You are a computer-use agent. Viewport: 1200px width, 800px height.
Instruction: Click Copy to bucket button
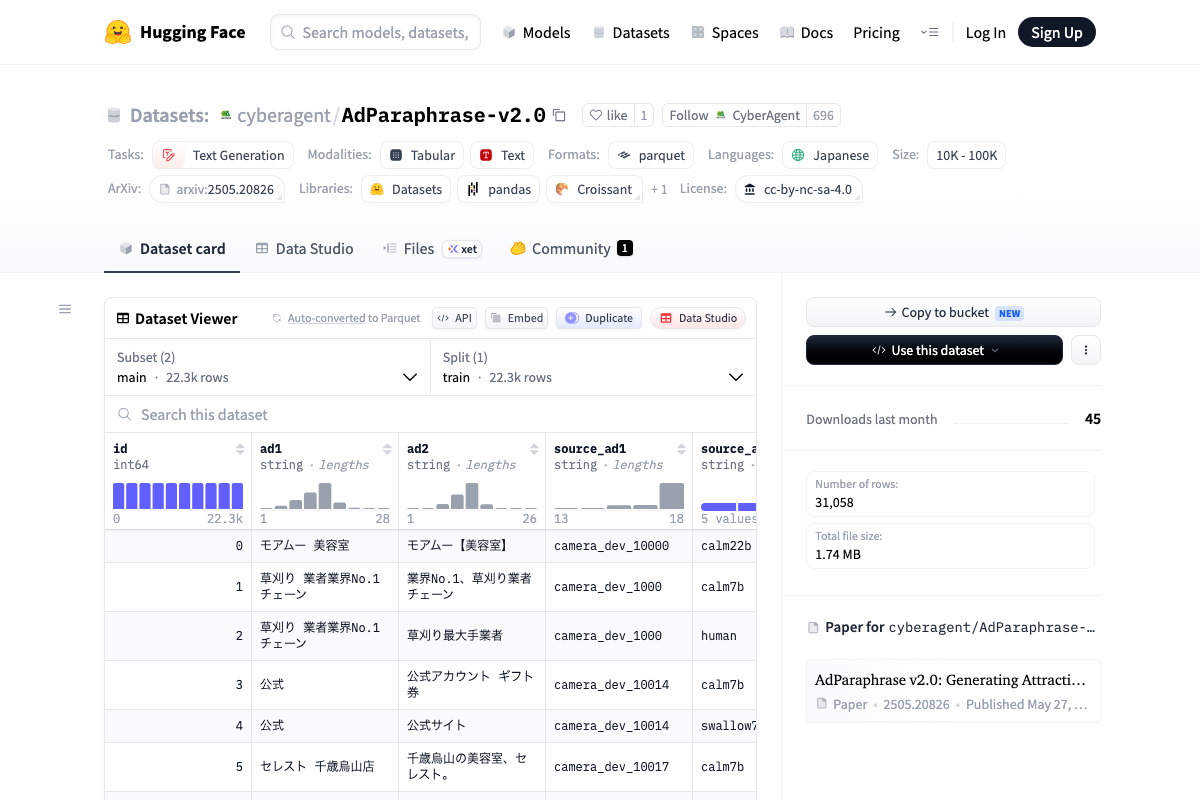tap(953, 312)
